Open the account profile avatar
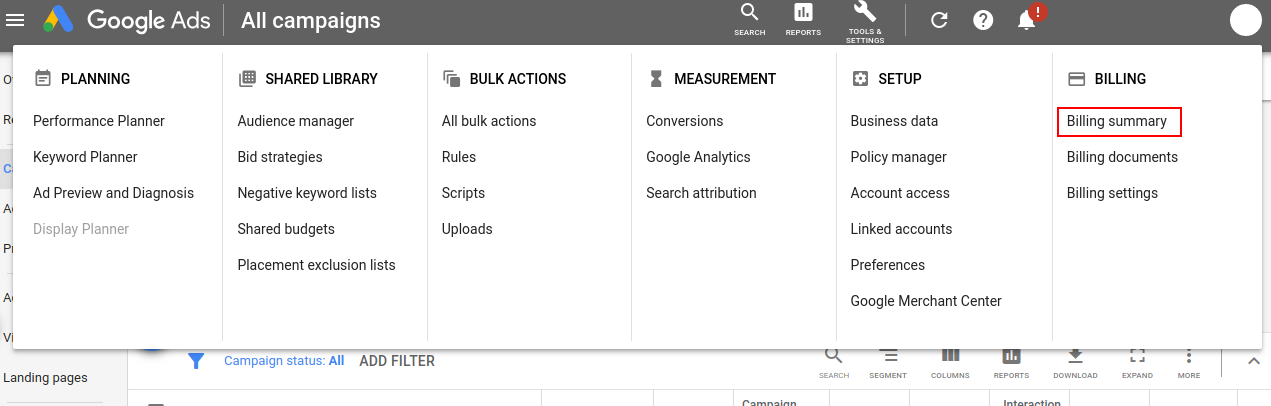 pos(1245,20)
